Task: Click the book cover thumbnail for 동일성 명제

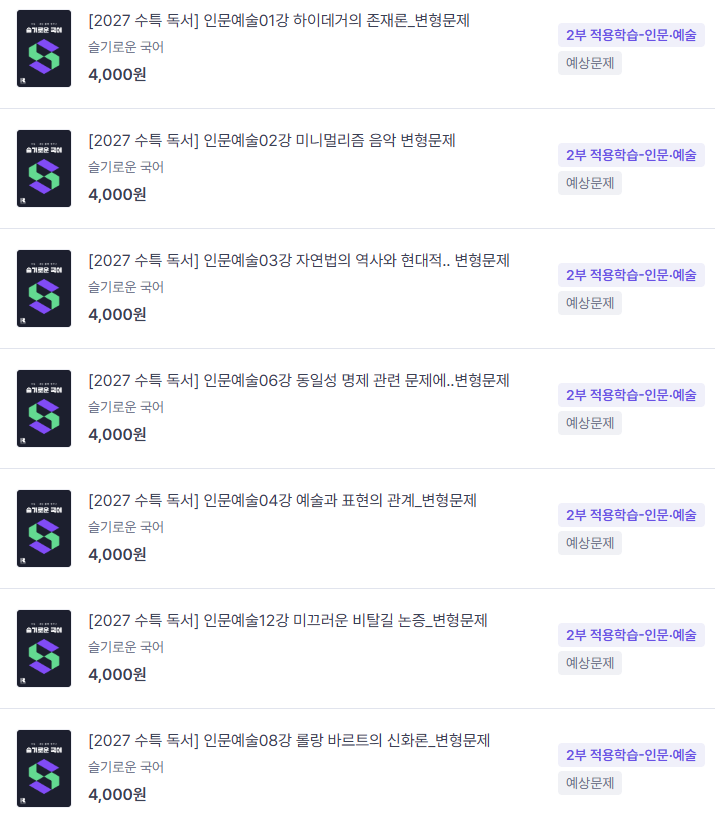Action: coord(44,408)
